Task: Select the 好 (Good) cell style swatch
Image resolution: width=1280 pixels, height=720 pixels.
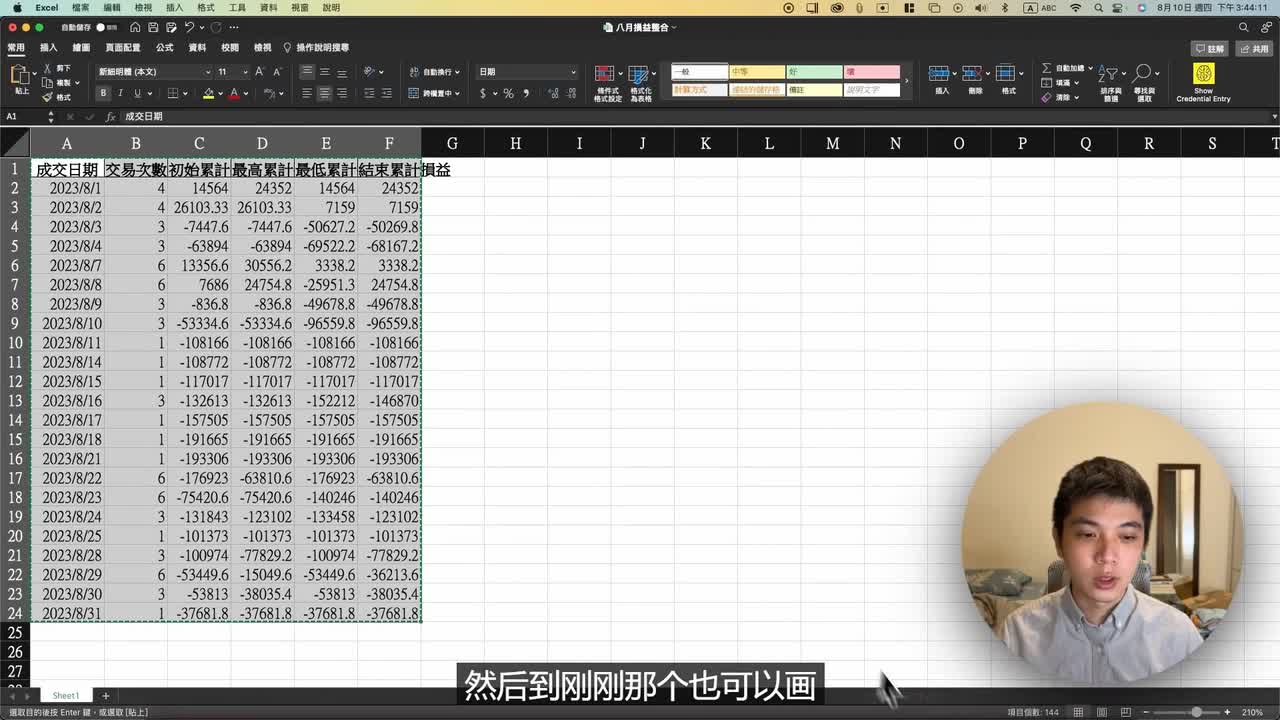Action: click(814, 72)
